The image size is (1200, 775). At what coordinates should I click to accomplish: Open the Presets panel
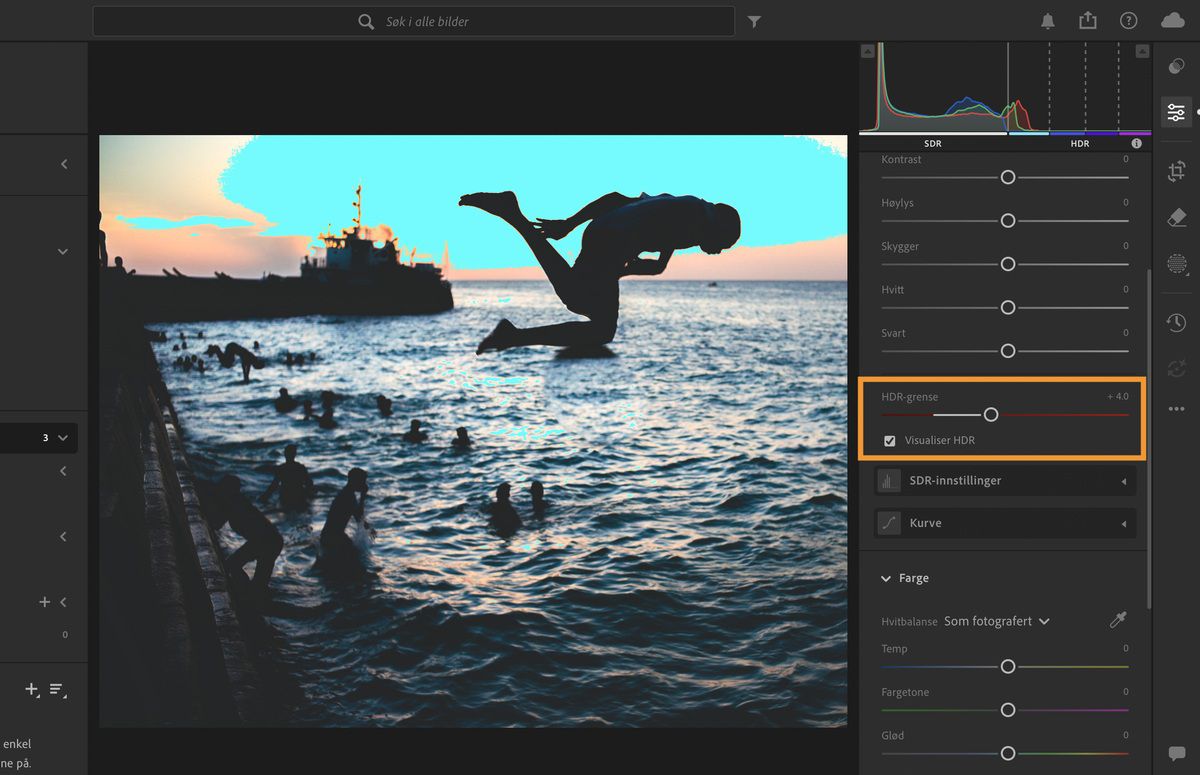[x=1176, y=66]
